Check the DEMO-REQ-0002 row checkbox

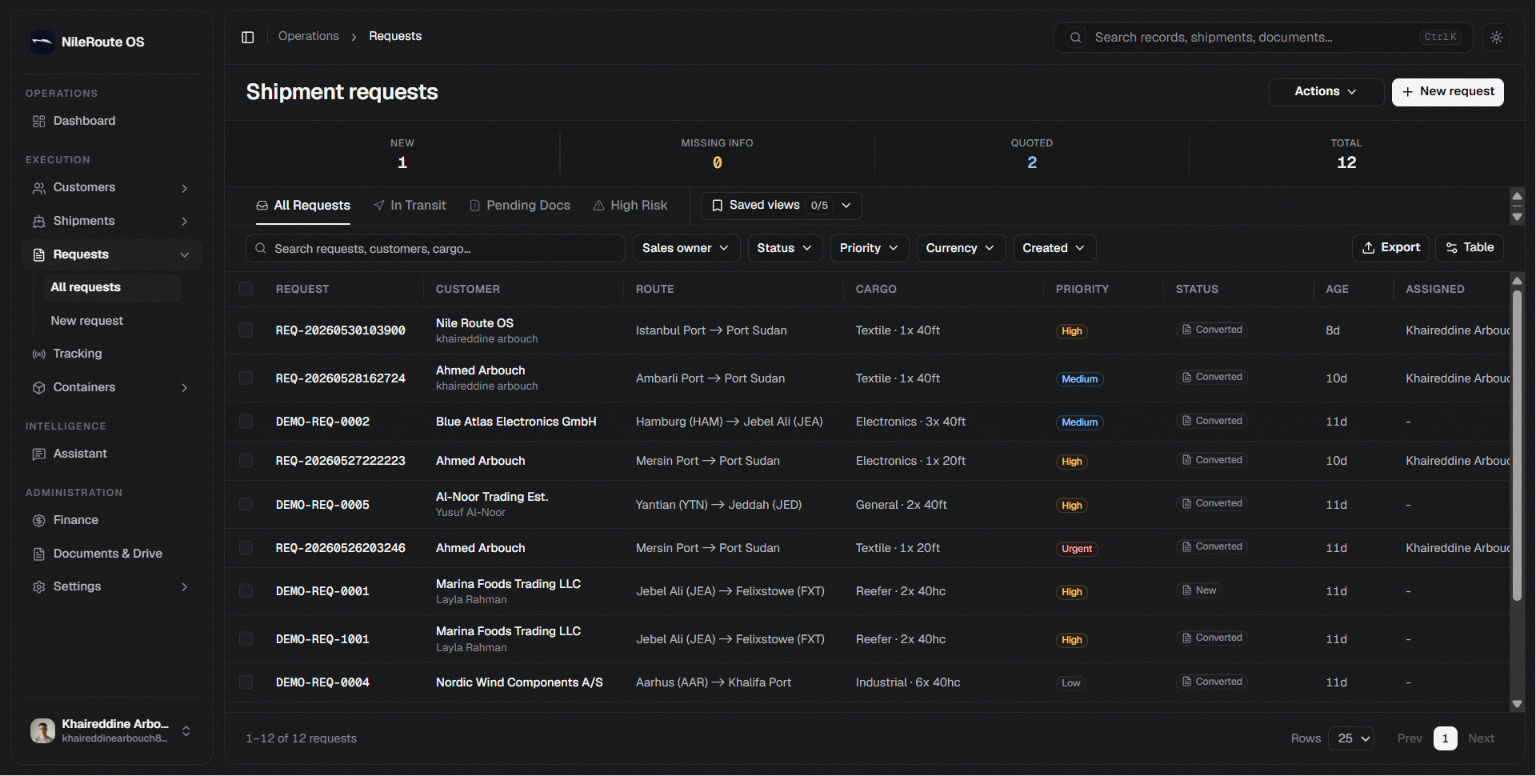click(246, 422)
